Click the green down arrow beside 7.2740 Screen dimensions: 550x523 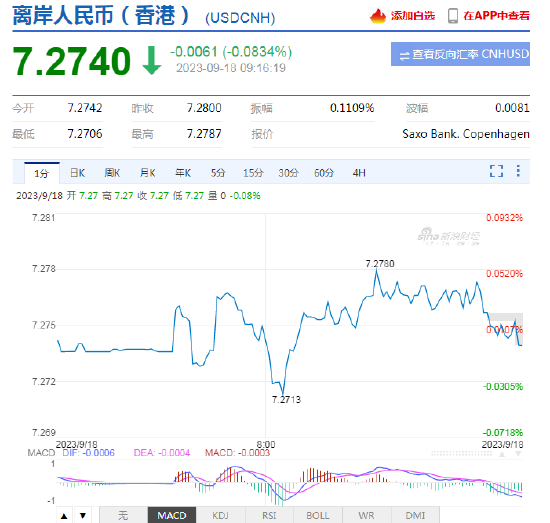pos(152,60)
